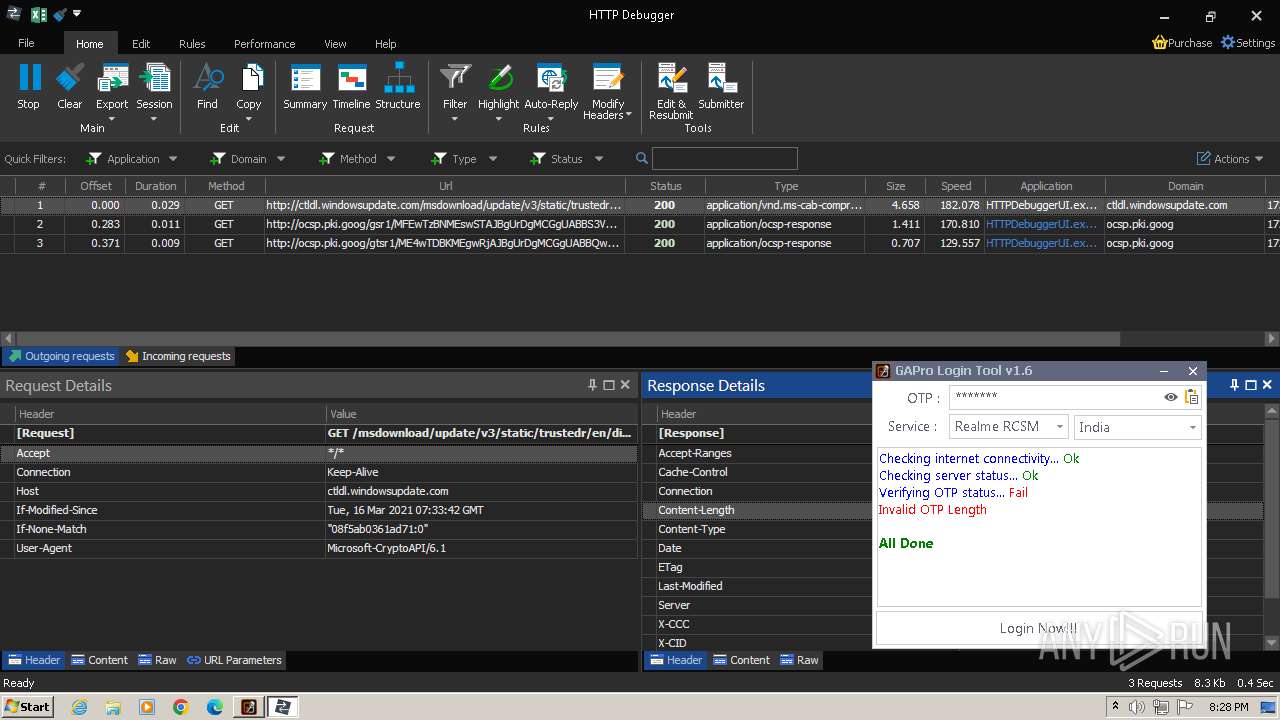The height and width of the screenshot is (720, 1280).
Task: Expand the quick access toolbar arrow
Action: (77, 14)
